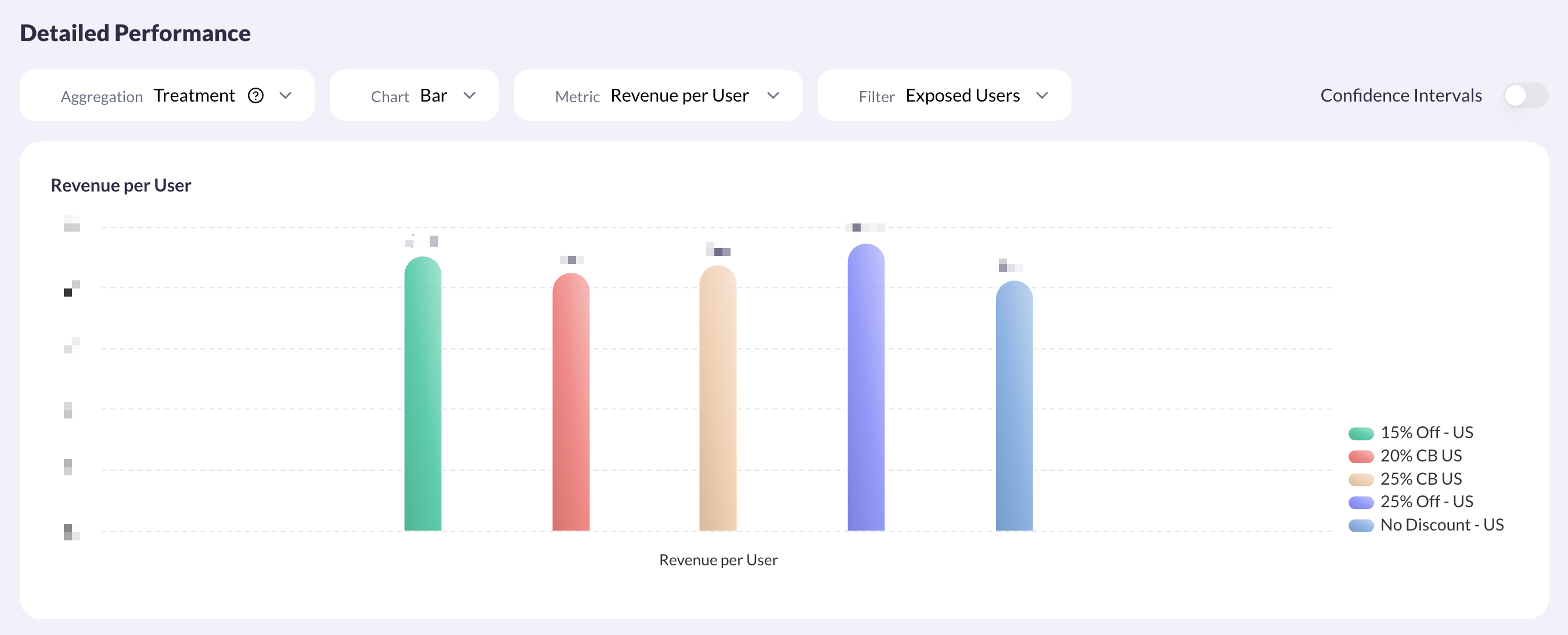Click the red 20% CB US legend swatch
The image size is (1568, 635).
coord(1361,456)
